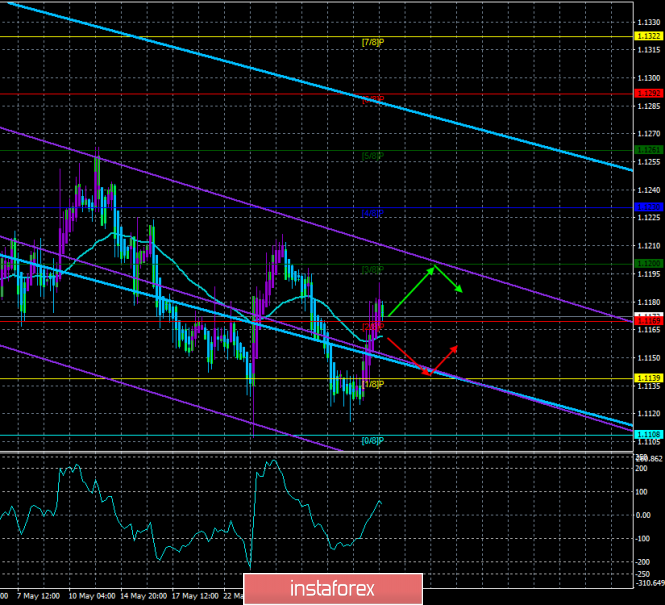Screen dimensions: 665x605
Task: Click the green downward arrow near upper channel
Action: pyautogui.click(x=448, y=279)
